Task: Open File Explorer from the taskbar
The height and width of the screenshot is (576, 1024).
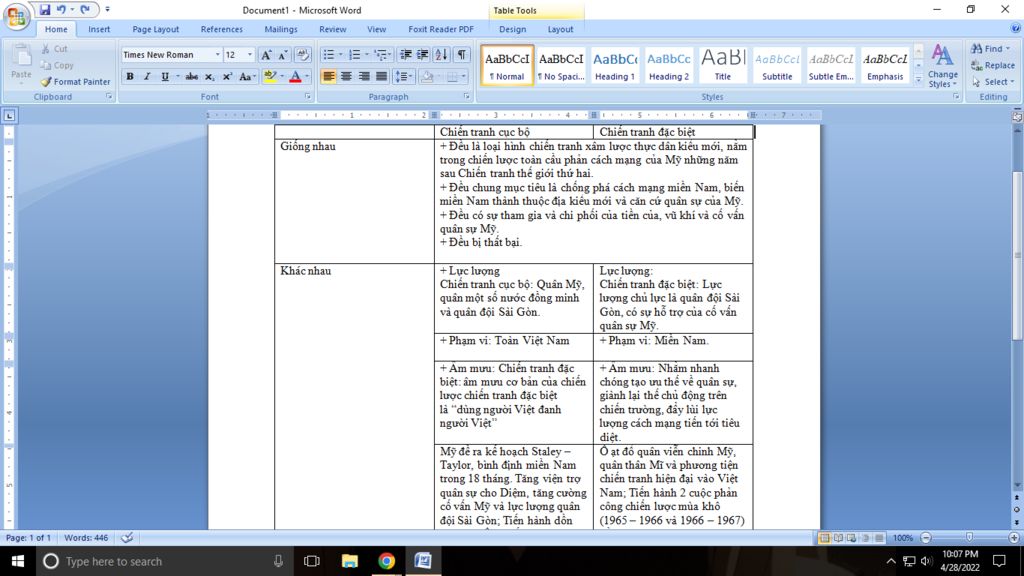Action: click(x=349, y=561)
